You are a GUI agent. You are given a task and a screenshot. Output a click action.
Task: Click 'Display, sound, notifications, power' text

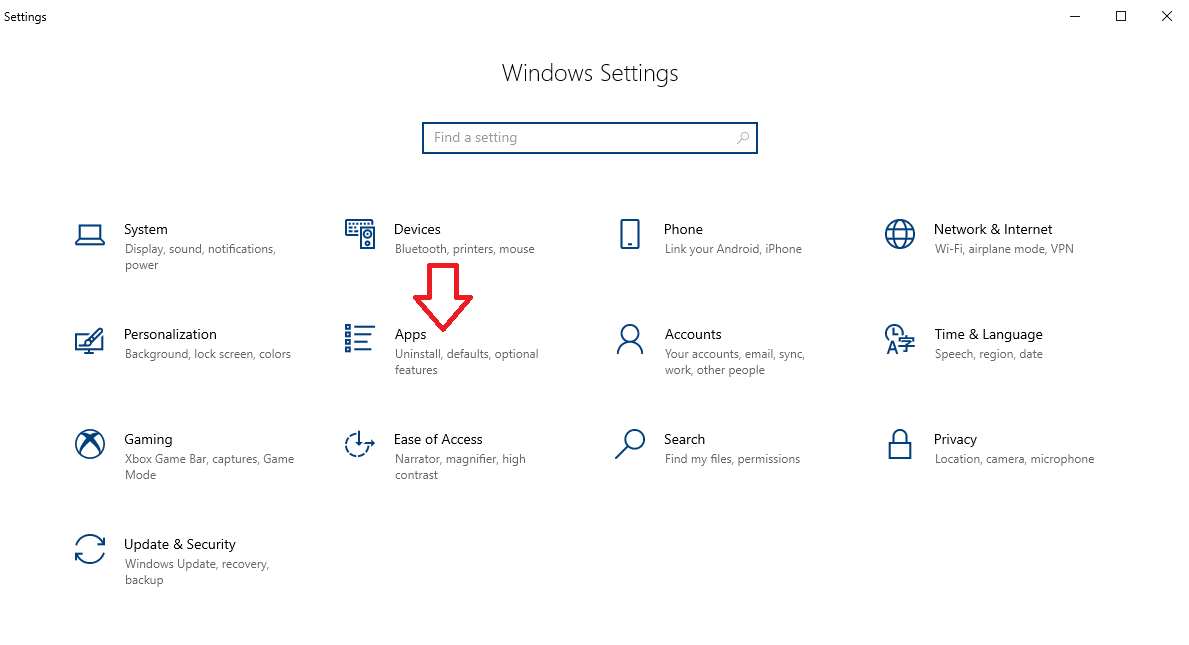200,257
